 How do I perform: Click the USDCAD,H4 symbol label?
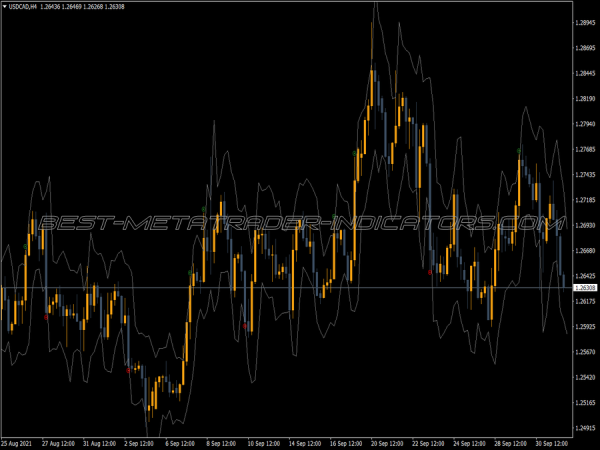point(24,8)
